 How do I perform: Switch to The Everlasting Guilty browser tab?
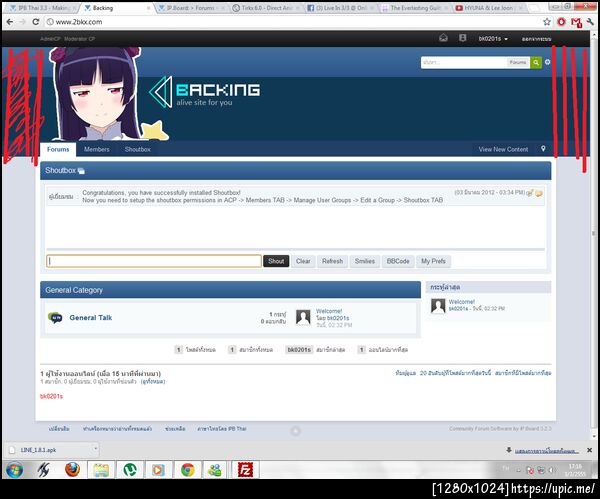point(415,8)
